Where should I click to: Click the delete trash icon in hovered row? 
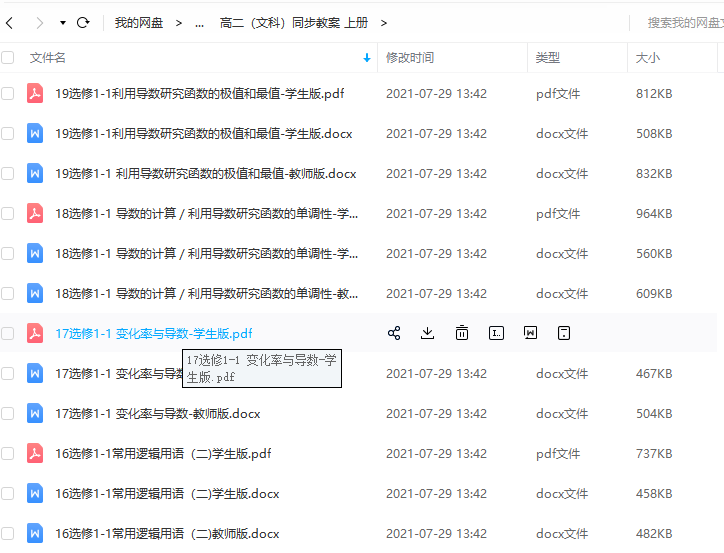[462, 333]
